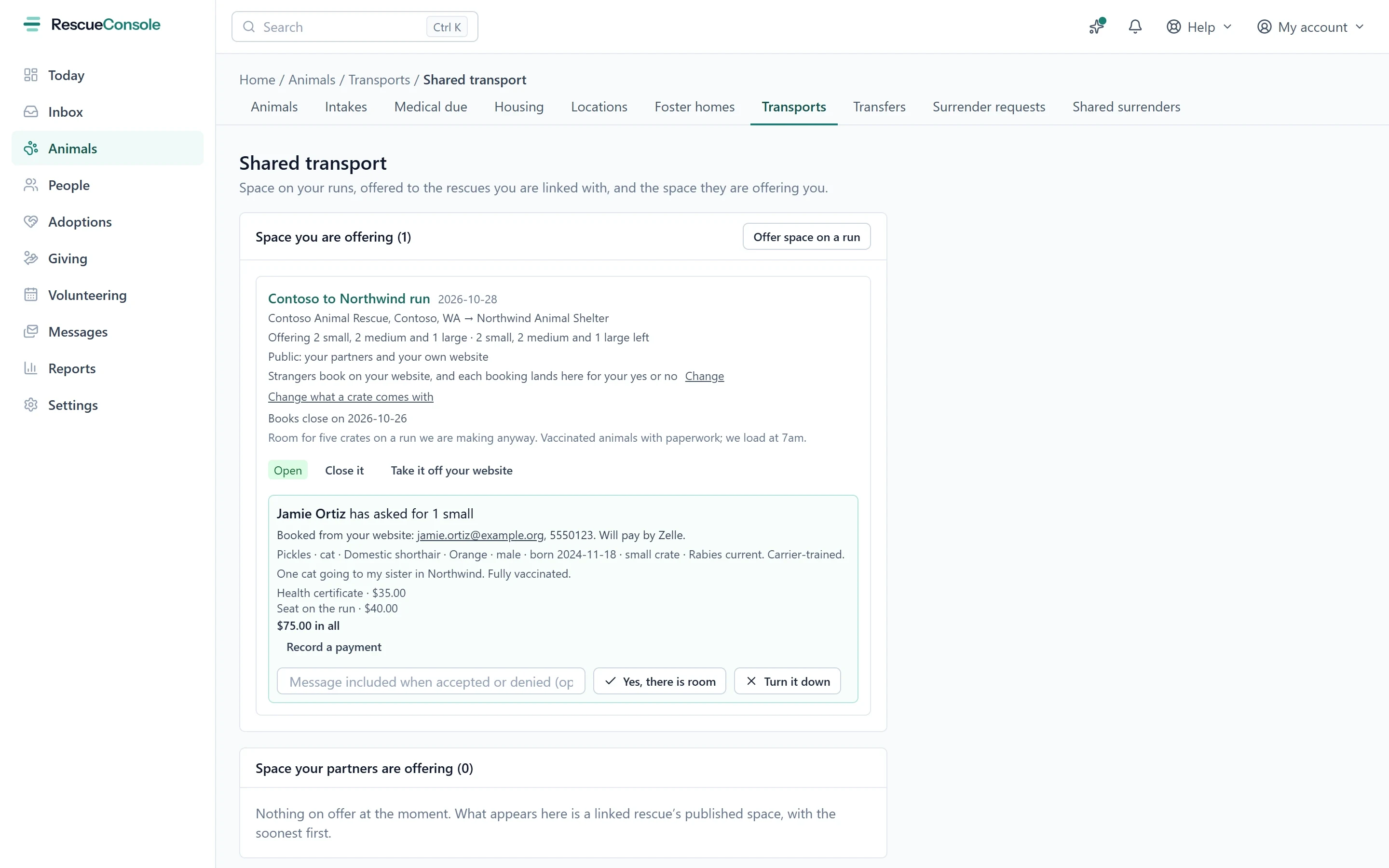1389x868 pixels.
Task: Open the notifications bell
Action: coord(1135,27)
